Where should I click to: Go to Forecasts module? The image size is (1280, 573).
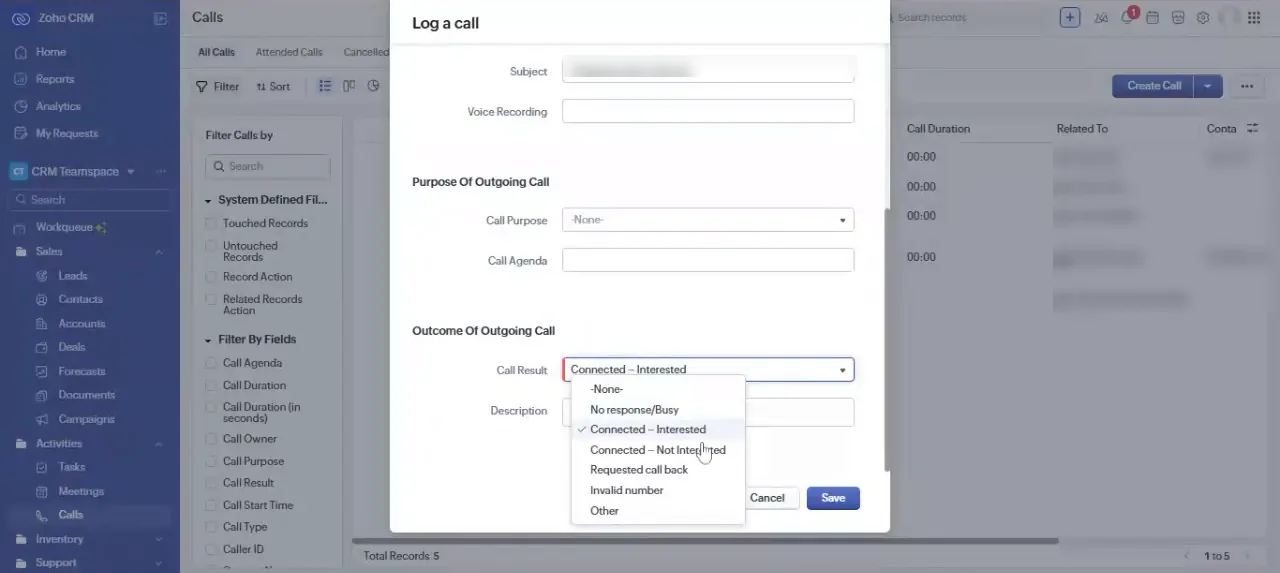82,371
